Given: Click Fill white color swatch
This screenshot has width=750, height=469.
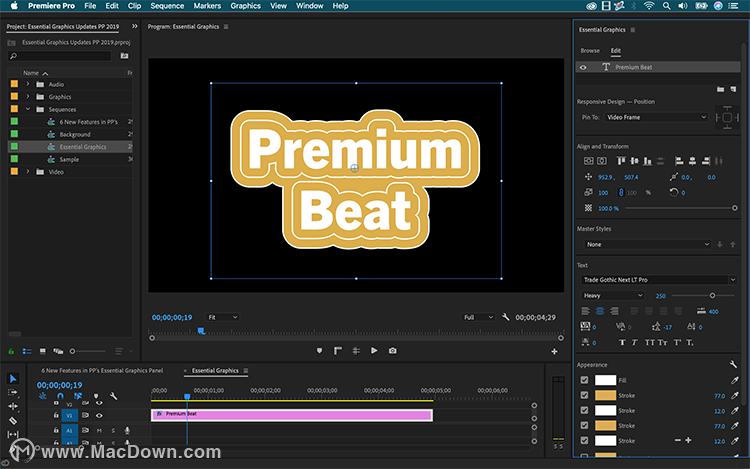Looking at the screenshot, I should click(605, 380).
